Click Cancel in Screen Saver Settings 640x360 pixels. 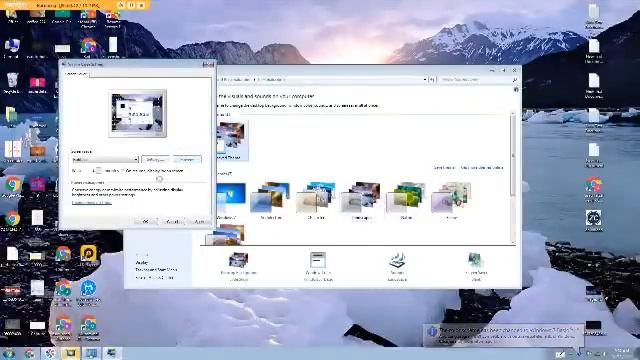173,221
